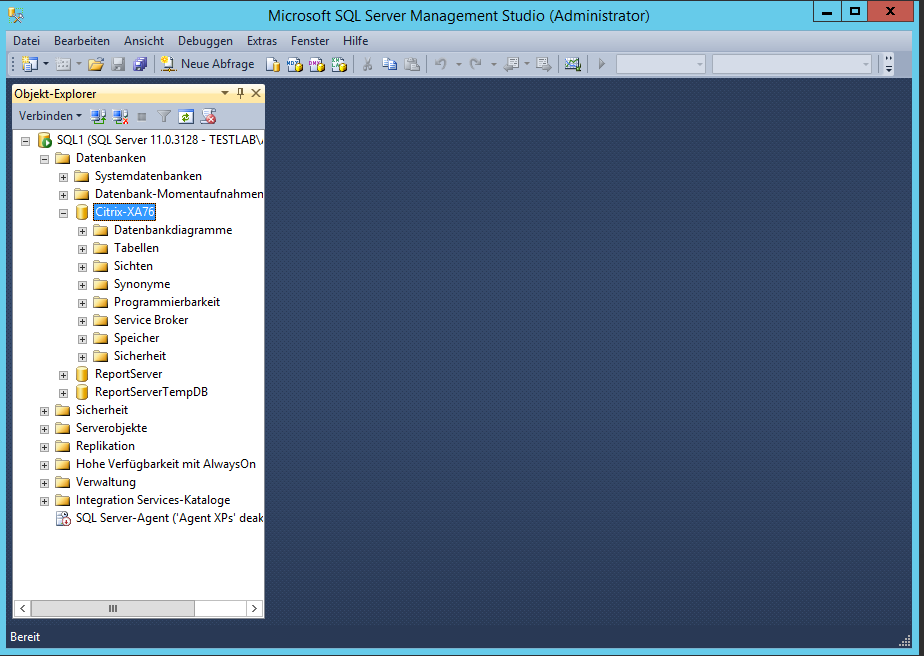Open the Undo history dropdown arrow
The width and height of the screenshot is (924, 656).
[x=458, y=64]
